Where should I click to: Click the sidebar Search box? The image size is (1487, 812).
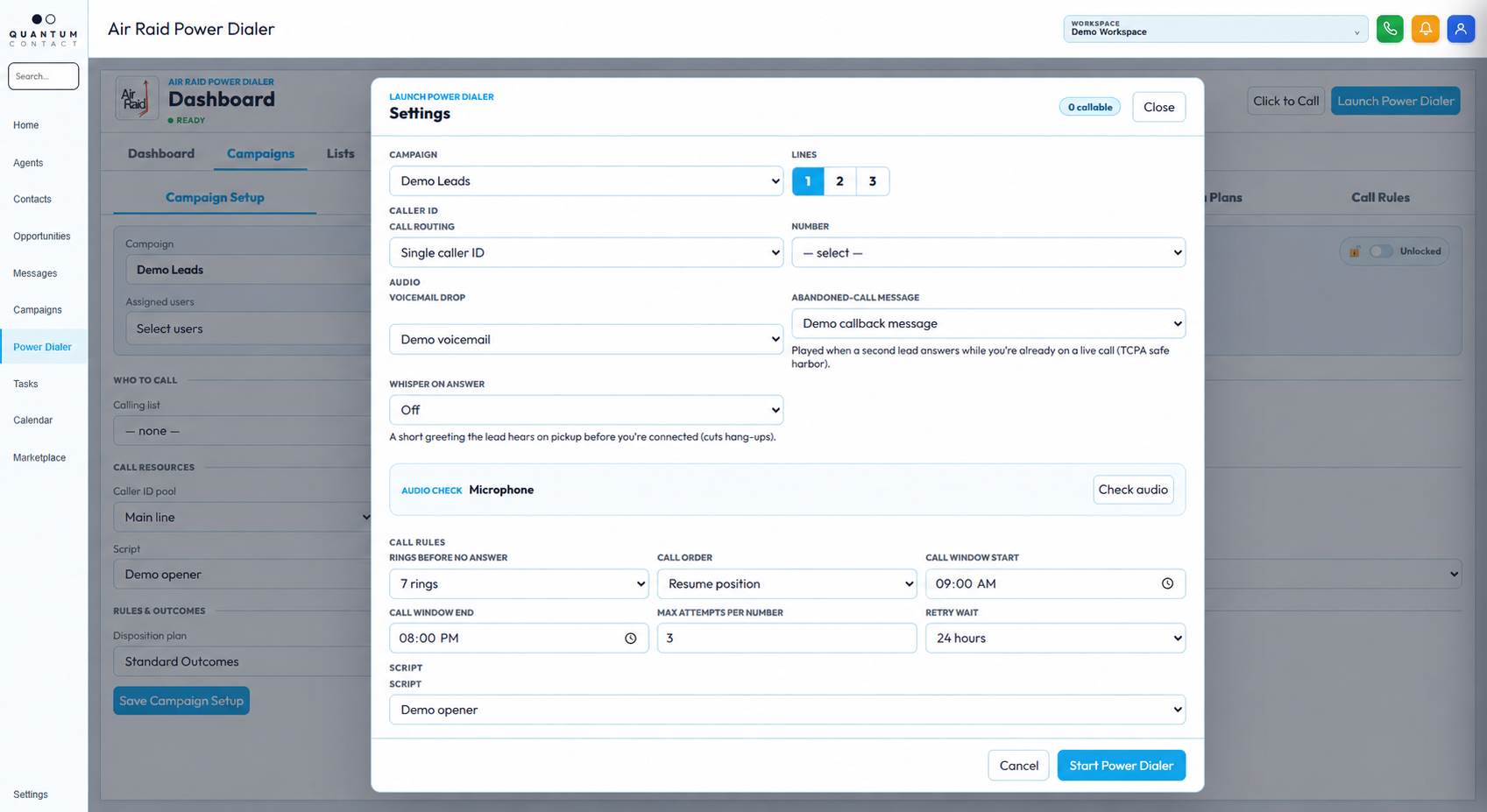tap(43, 76)
